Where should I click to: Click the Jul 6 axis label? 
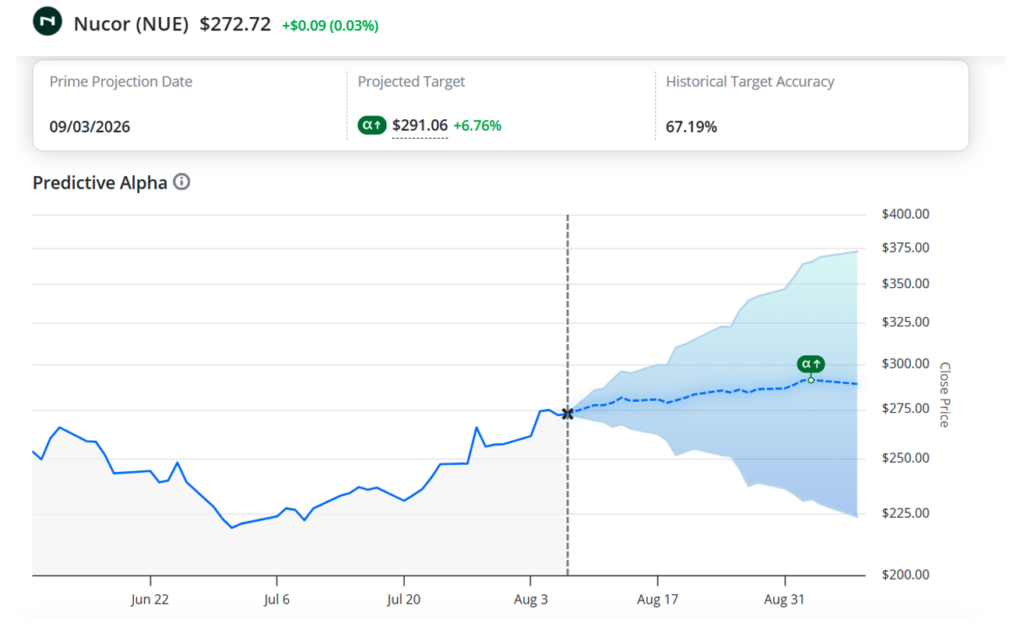(x=276, y=599)
